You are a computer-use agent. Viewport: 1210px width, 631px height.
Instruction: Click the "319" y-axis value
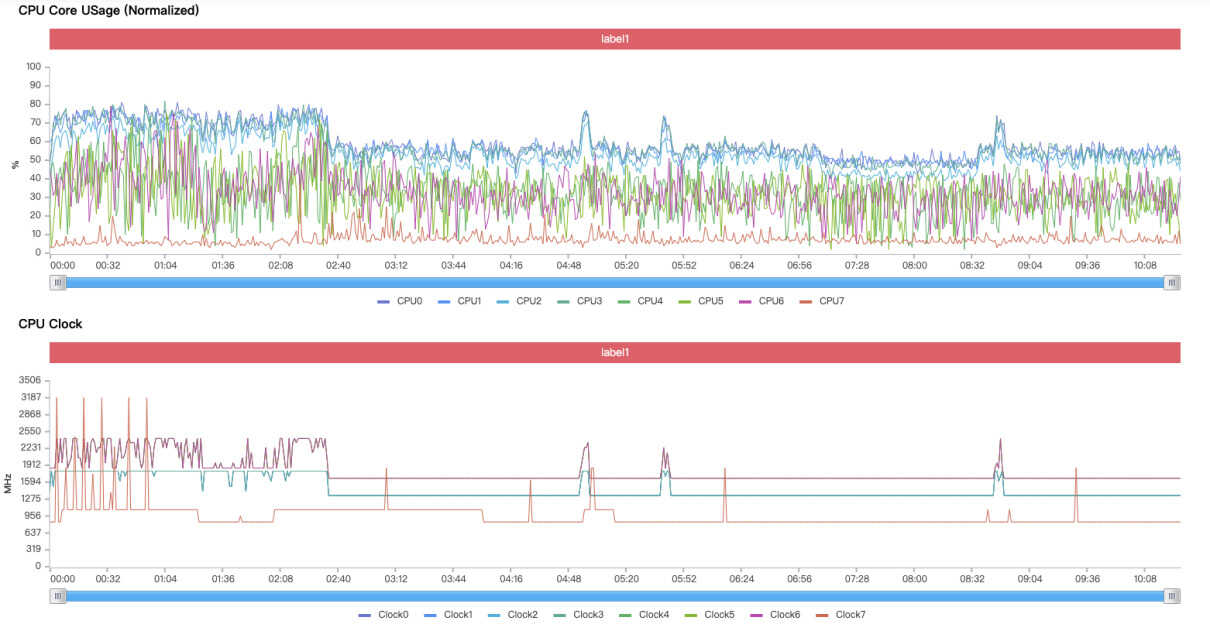[x=33, y=549]
